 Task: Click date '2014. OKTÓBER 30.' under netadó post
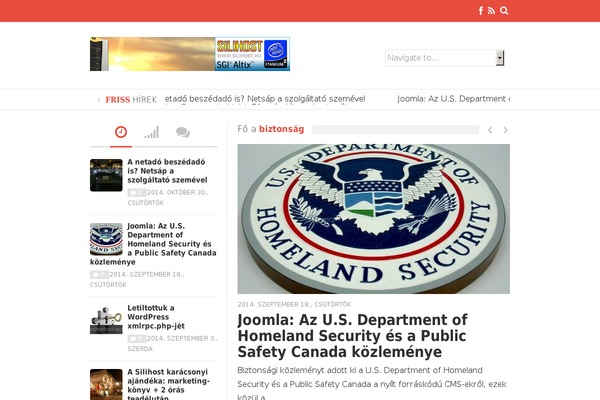coord(178,193)
